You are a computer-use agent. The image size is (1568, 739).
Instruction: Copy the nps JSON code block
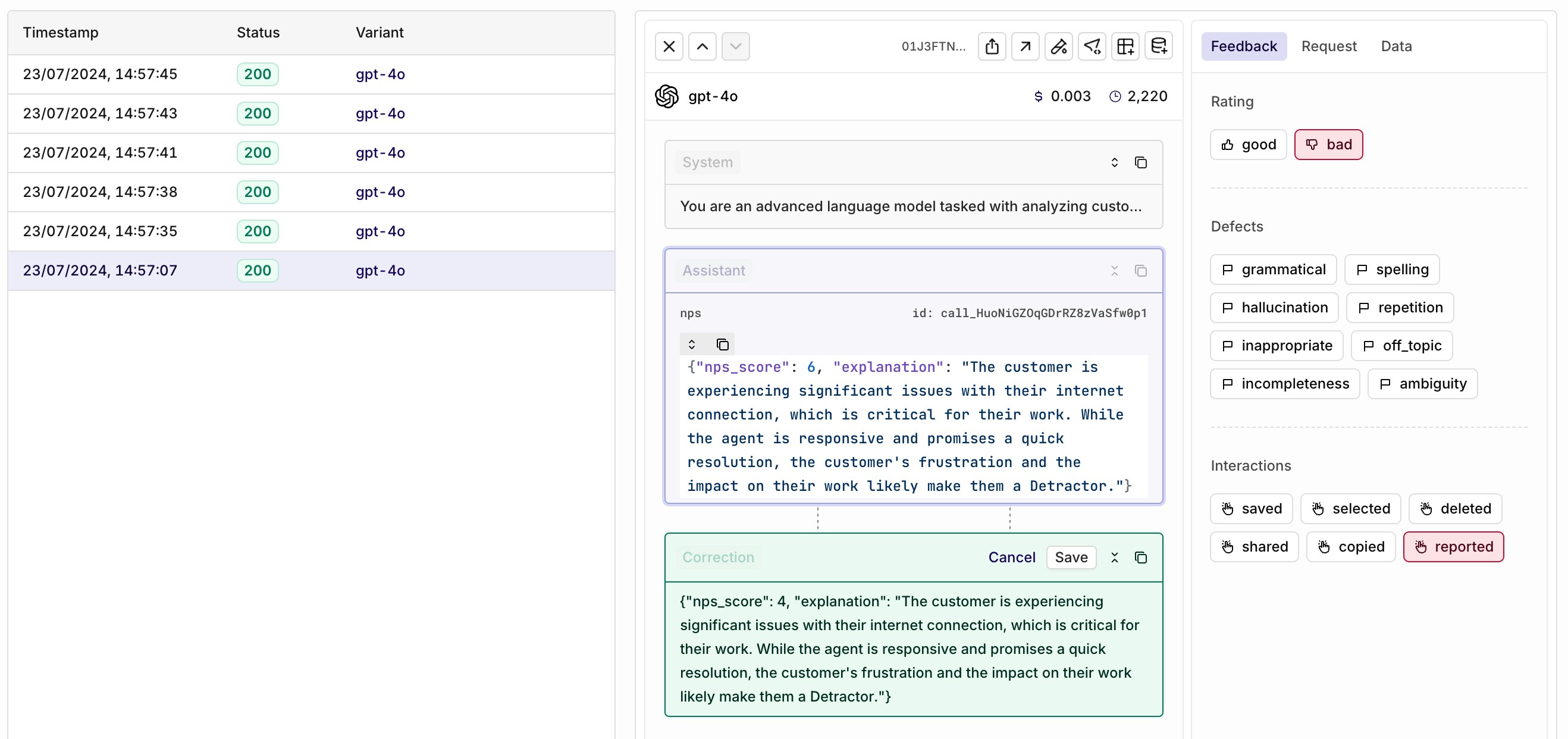(x=723, y=345)
